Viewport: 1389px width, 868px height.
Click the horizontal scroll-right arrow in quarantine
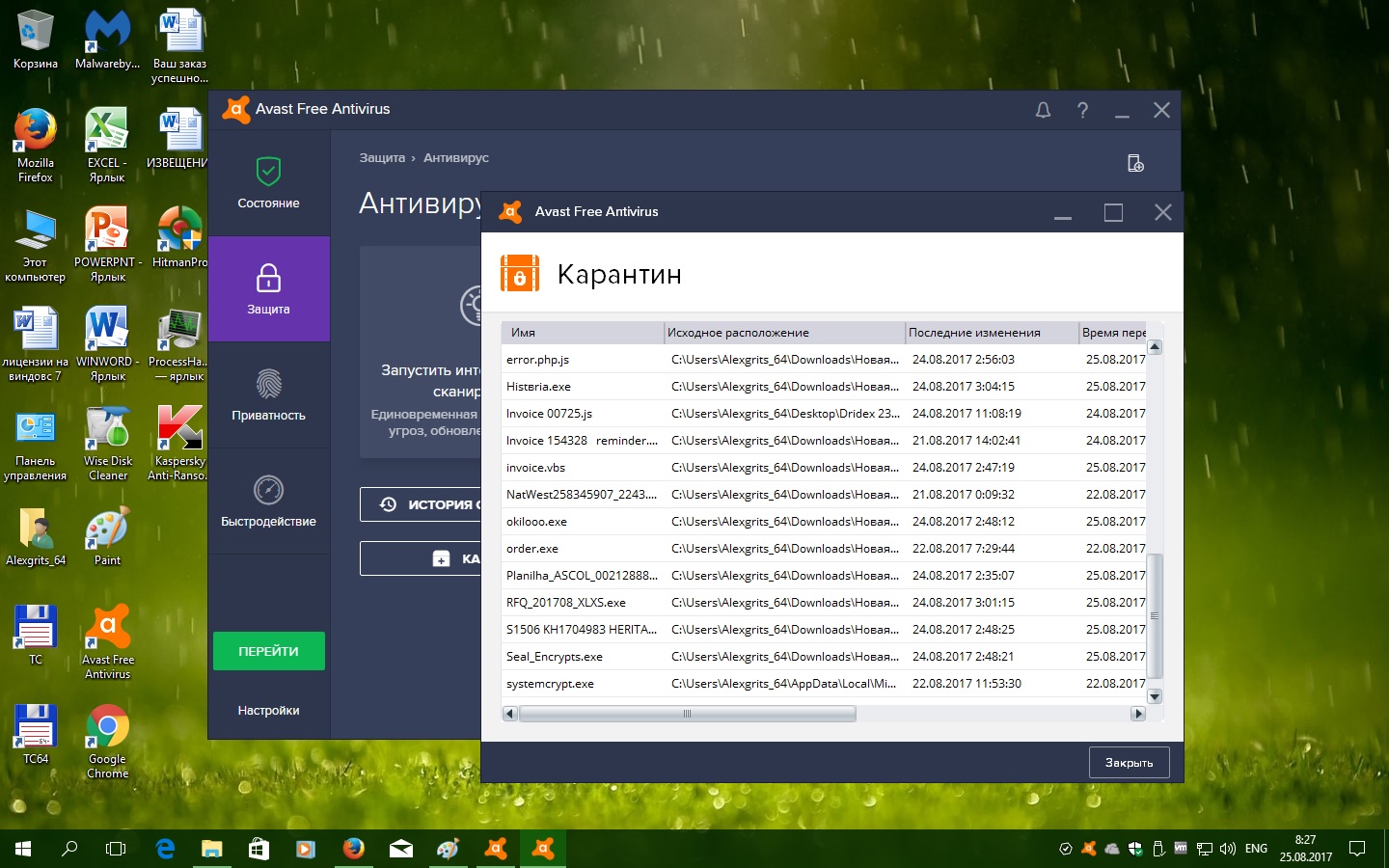pyautogui.click(x=1138, y=714)
